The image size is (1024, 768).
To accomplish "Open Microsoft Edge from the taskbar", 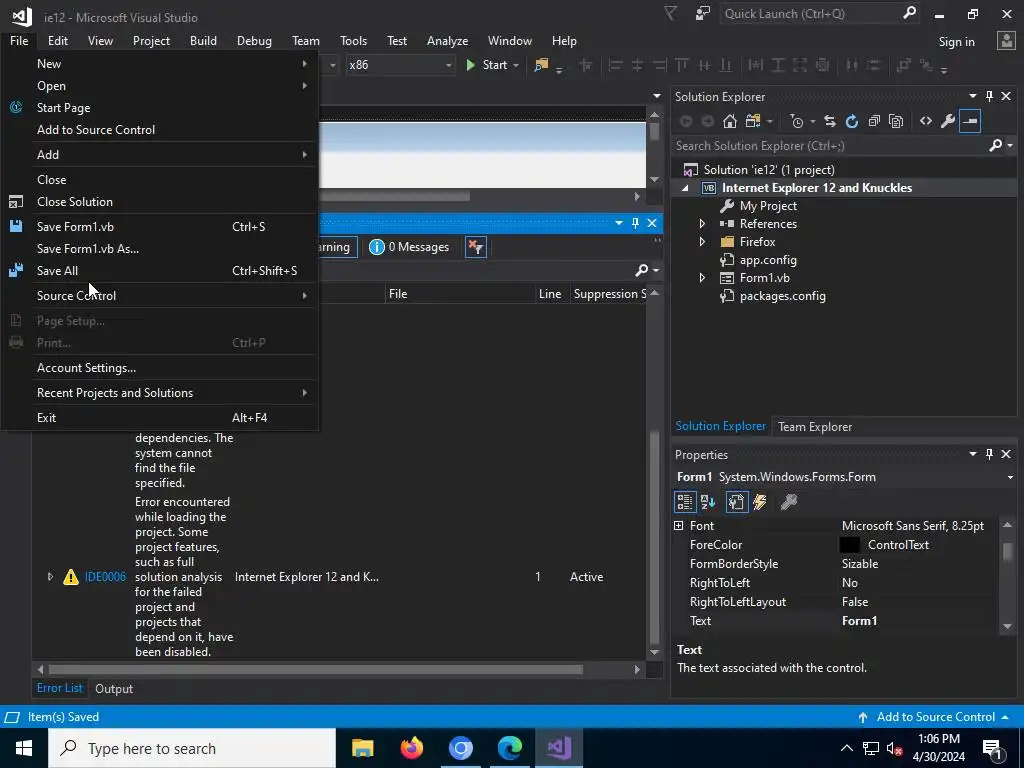I will click(509, 748).
